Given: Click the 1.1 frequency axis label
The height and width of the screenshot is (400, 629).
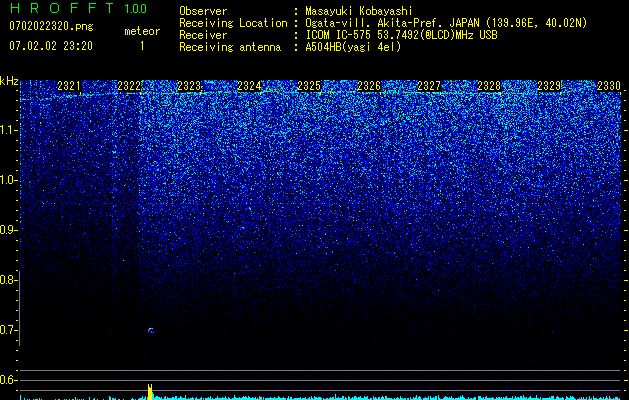Looking at the screenshot, I should click(x=8, y=130).
